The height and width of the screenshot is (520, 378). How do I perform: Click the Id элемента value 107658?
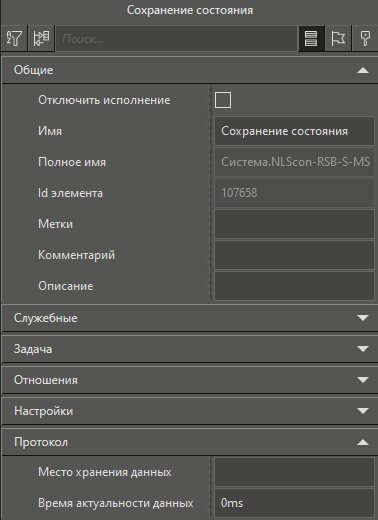tap(294, 193)
